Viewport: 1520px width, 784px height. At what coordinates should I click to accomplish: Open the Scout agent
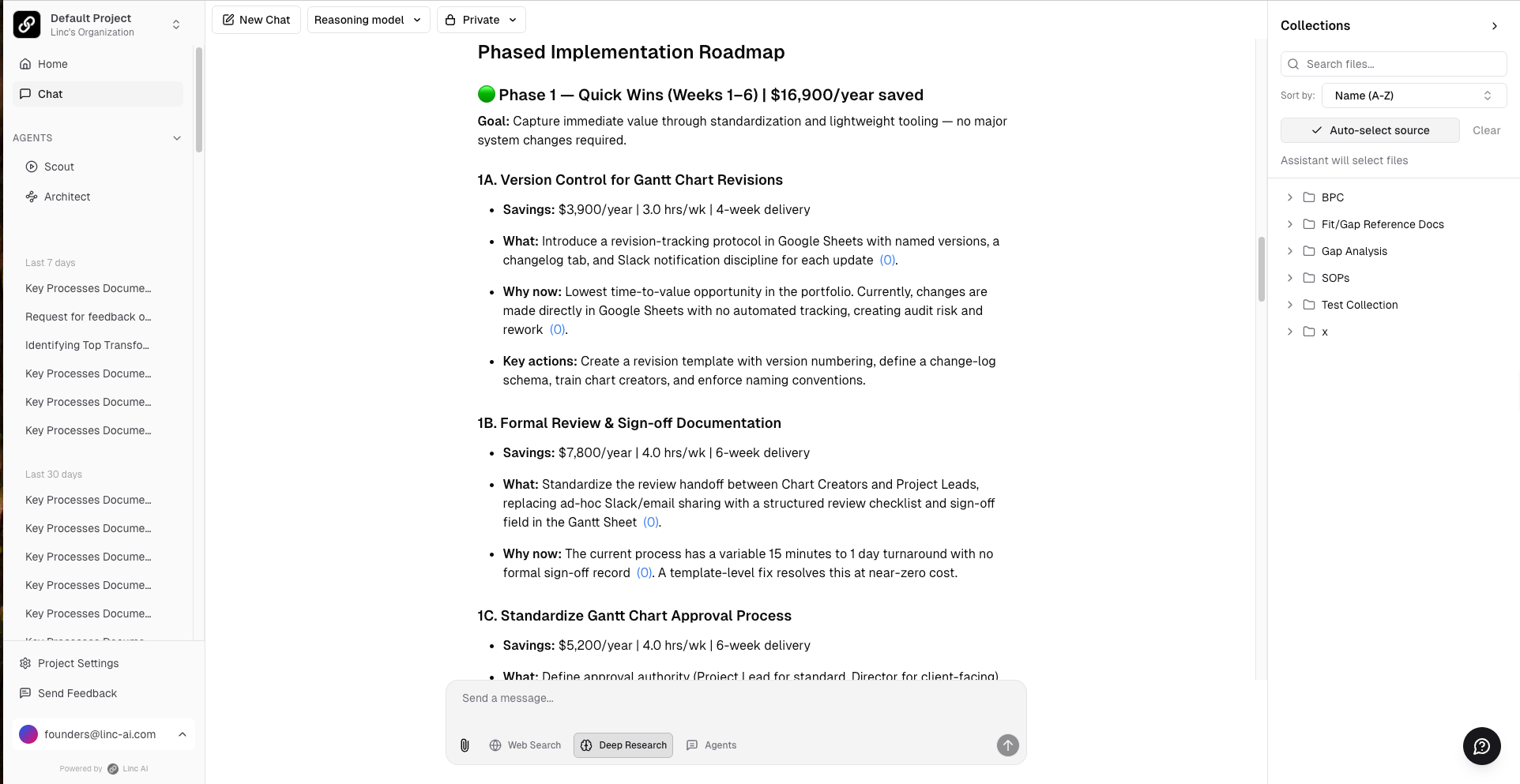(x=59, y=167)
